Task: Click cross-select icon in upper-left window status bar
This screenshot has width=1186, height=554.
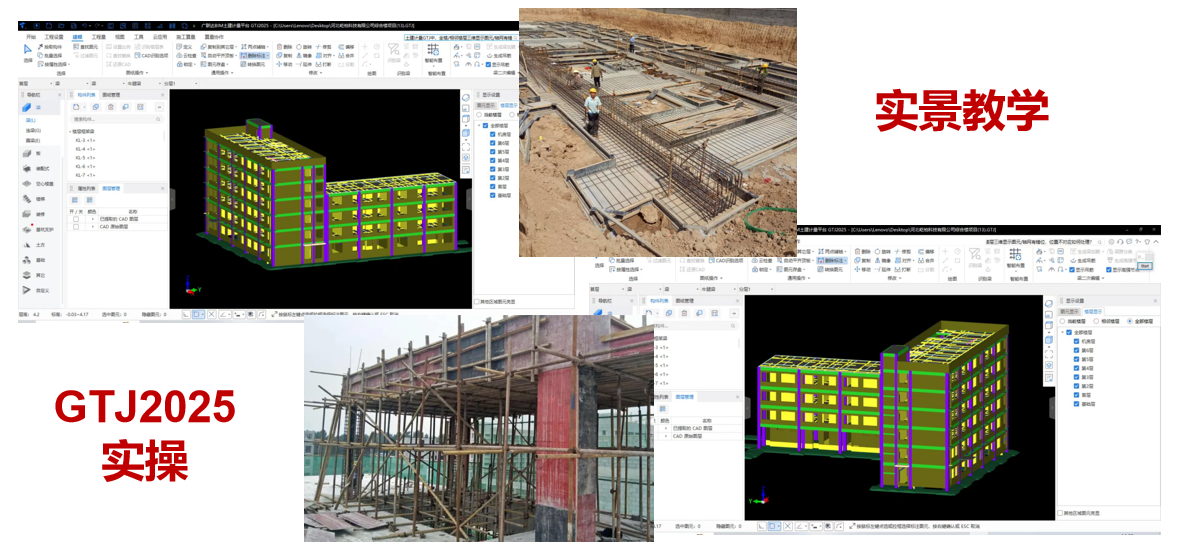Action: pos(211,314)
